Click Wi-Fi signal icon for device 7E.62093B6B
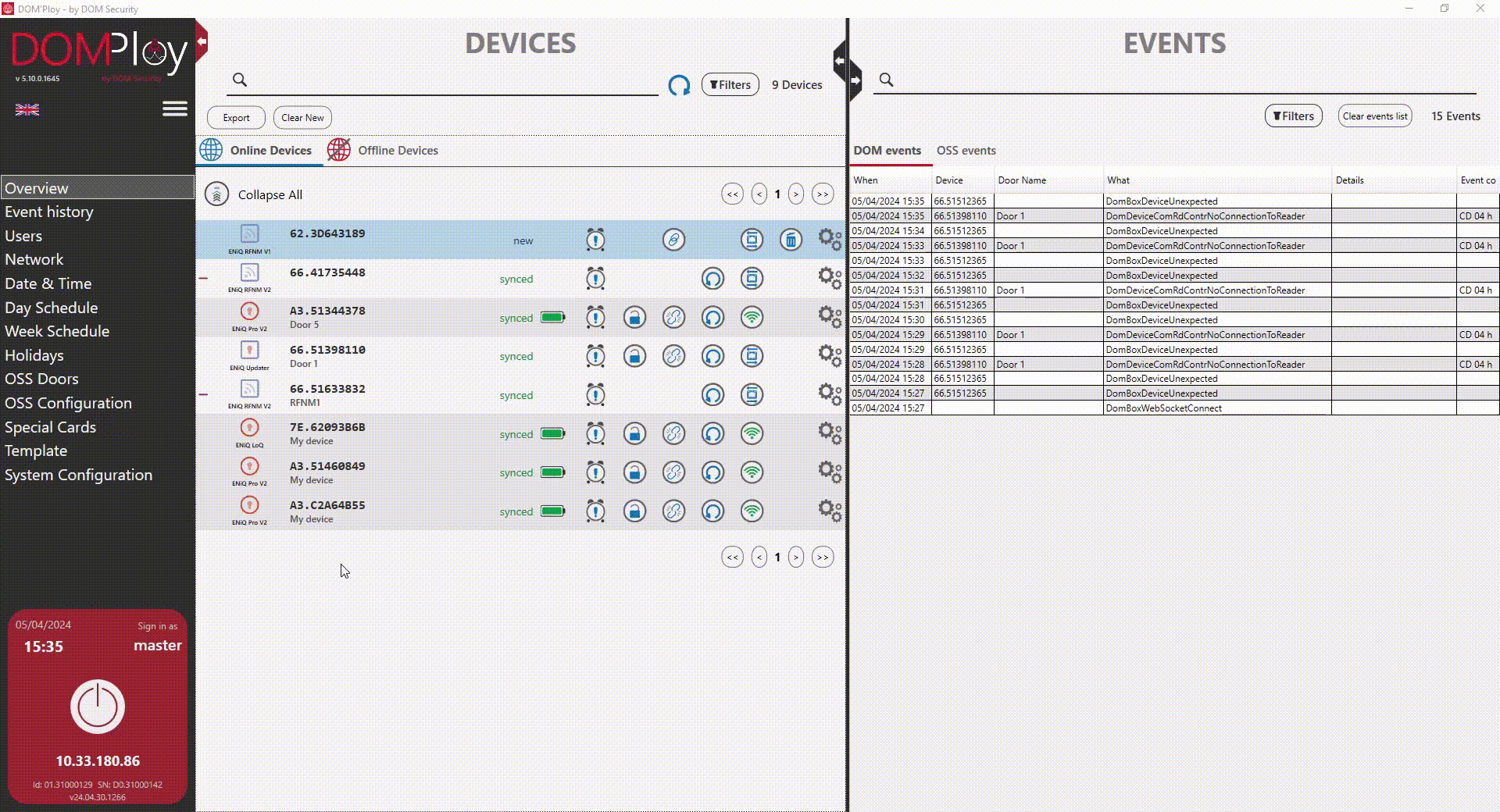The image size is (1500, 812). click(x=752, y=434)
